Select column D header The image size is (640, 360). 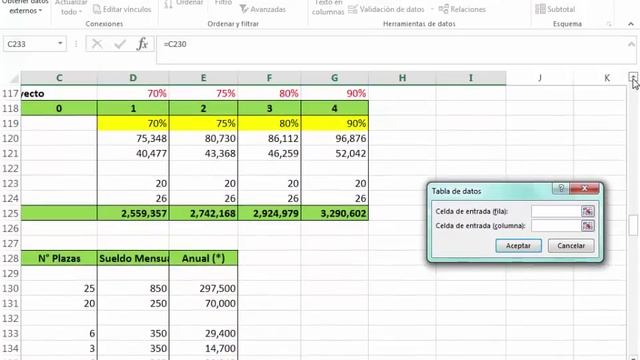coord(133,78)
